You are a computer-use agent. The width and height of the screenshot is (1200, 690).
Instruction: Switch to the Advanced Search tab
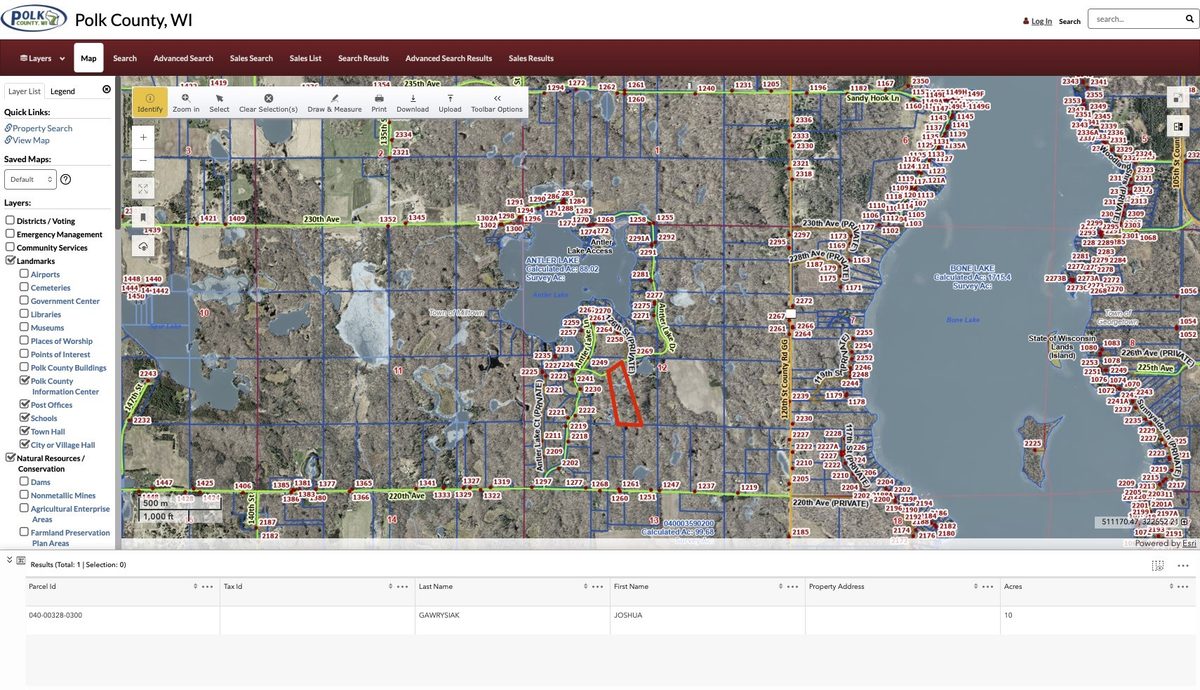[183, 58]
